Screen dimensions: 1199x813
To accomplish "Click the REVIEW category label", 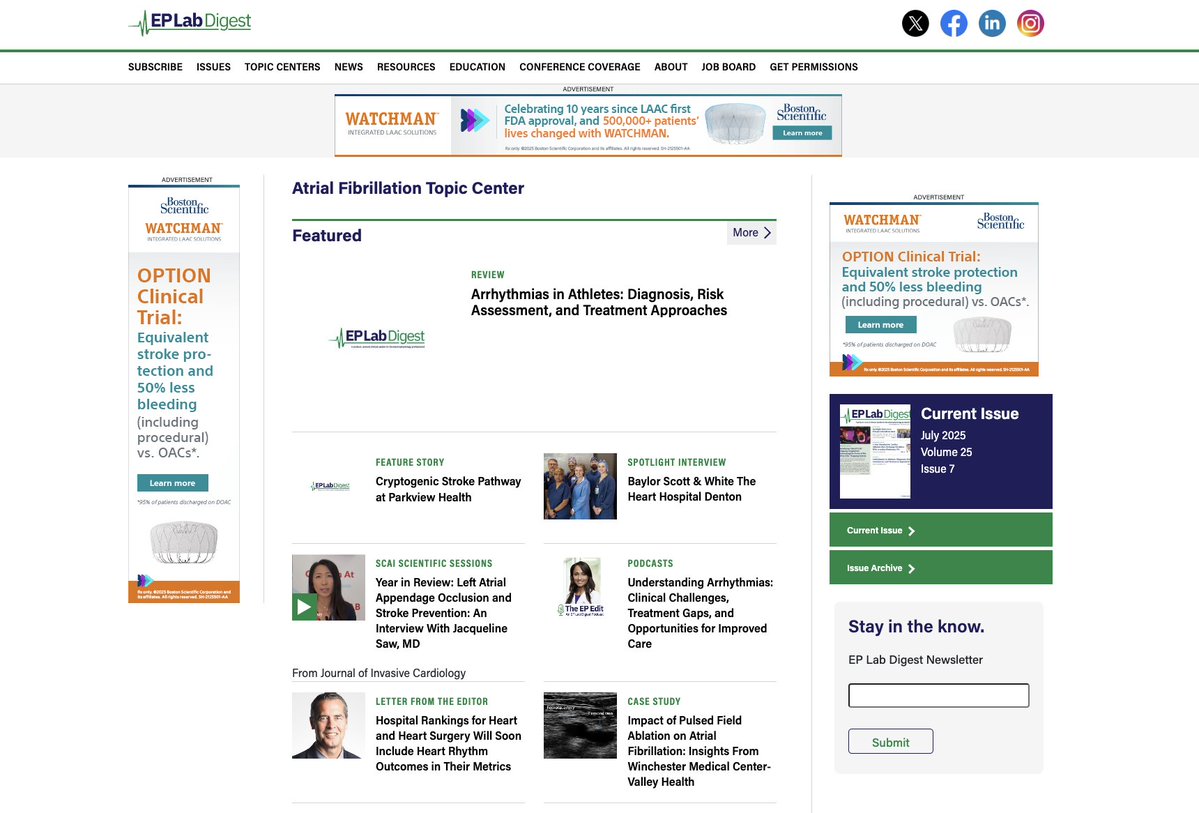I will point(488,275).
